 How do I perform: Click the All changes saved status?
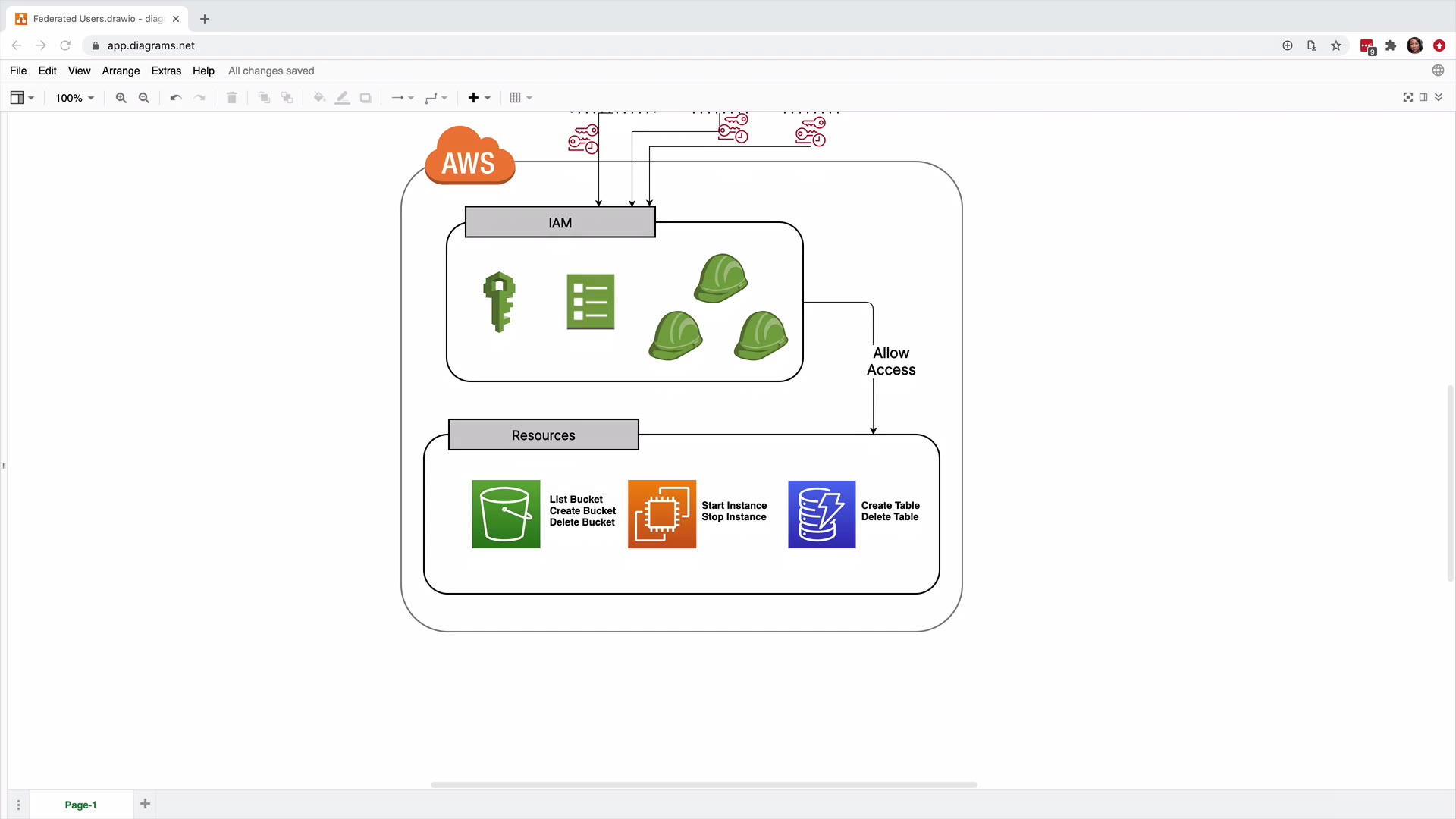(271, 71)
